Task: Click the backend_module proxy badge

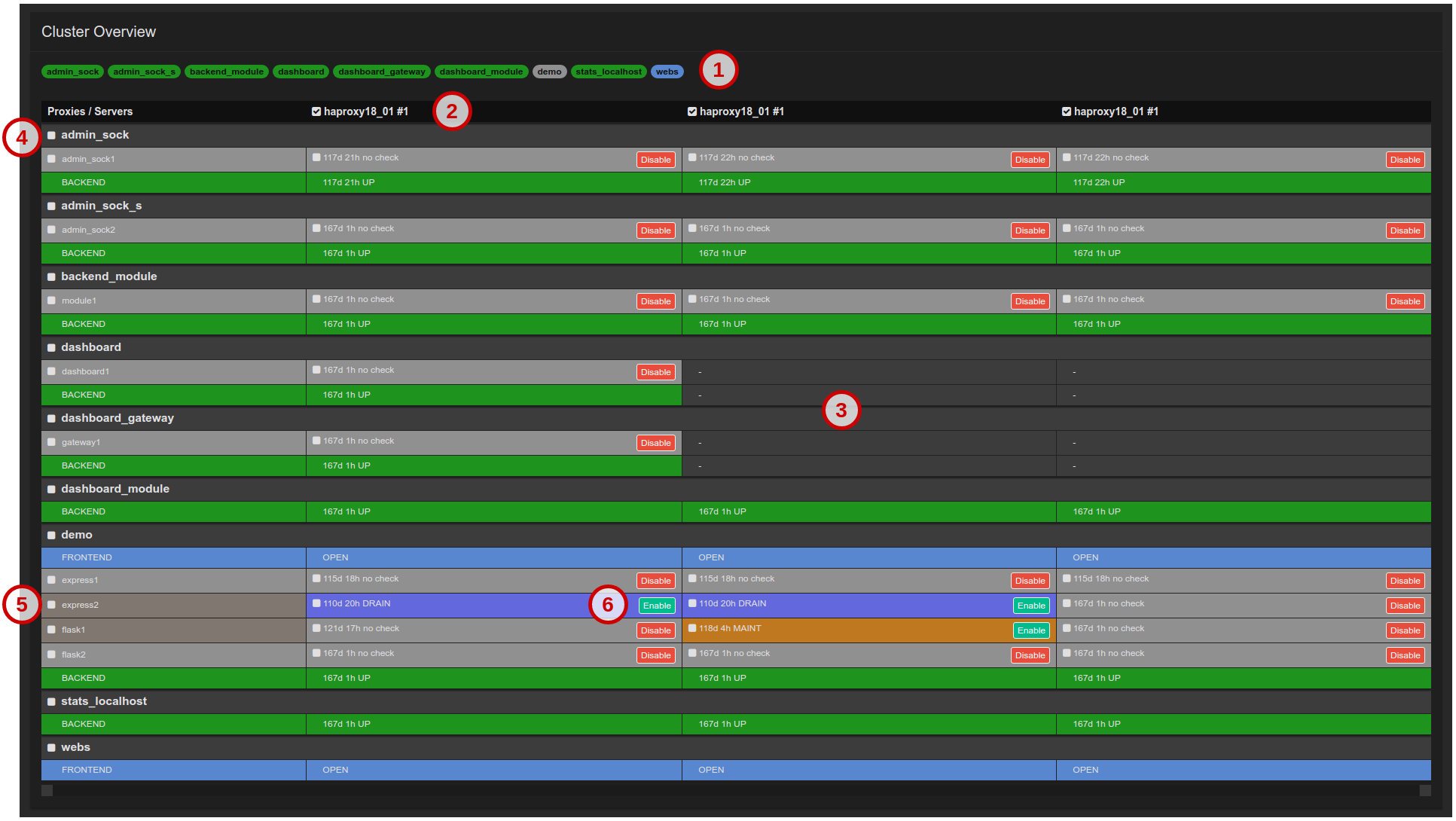Action: click(226, 71)
